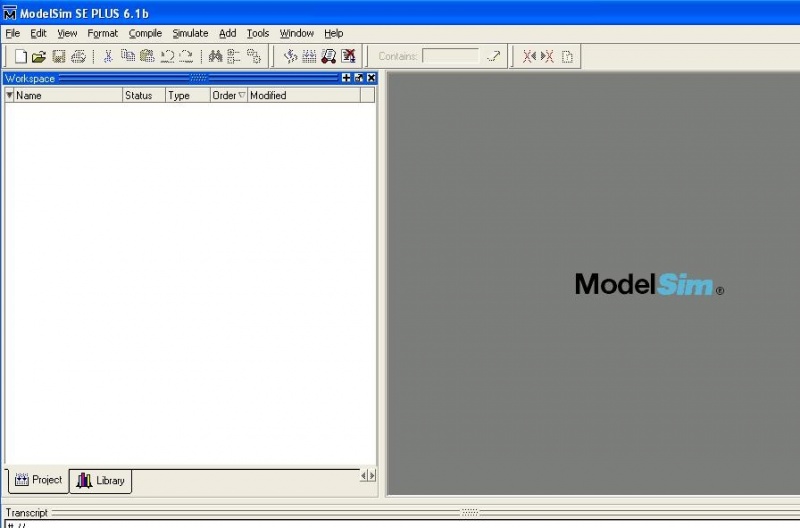This screenshot has width=800, height=528.
Task: Click the Compile toolbar icon
Action: pos(291,57)
